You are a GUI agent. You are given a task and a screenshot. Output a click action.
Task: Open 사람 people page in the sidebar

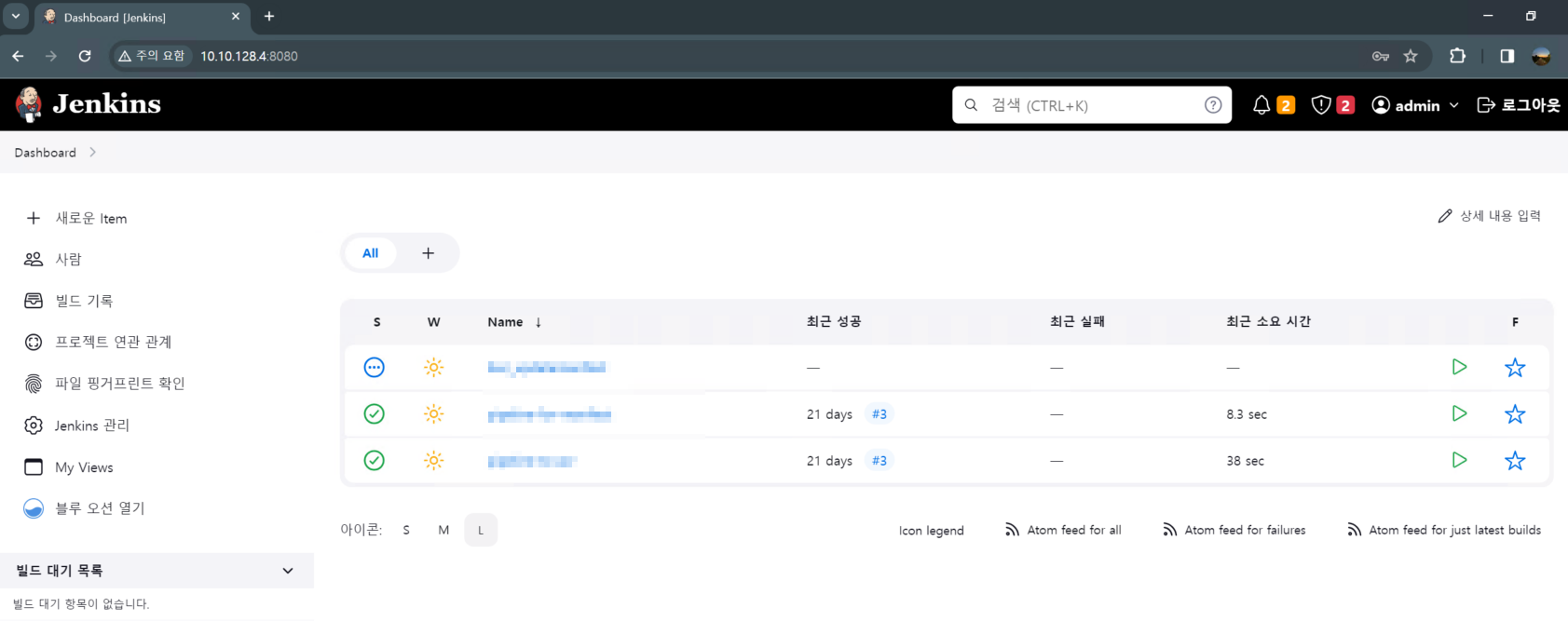pyautogui.click(x=53, y=259)
